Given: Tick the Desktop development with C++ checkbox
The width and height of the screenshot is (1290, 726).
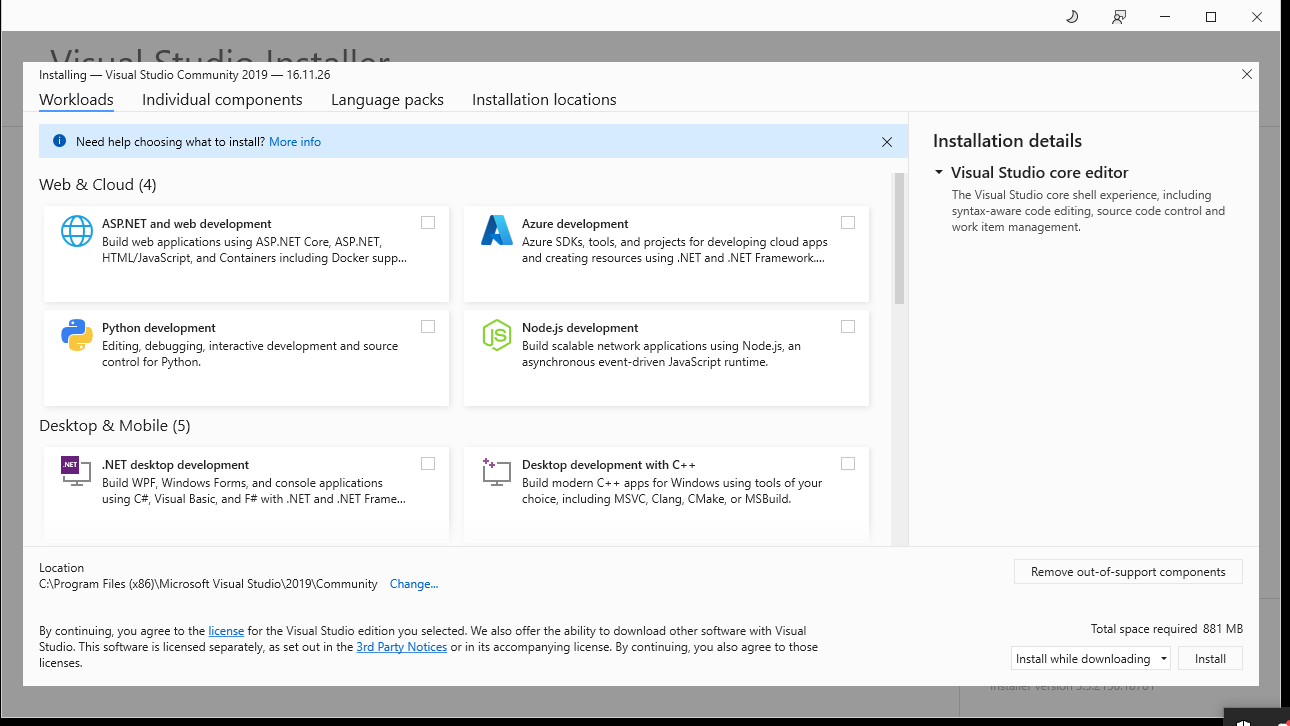Looking at the screenshot, I should (x=848, y=464).
